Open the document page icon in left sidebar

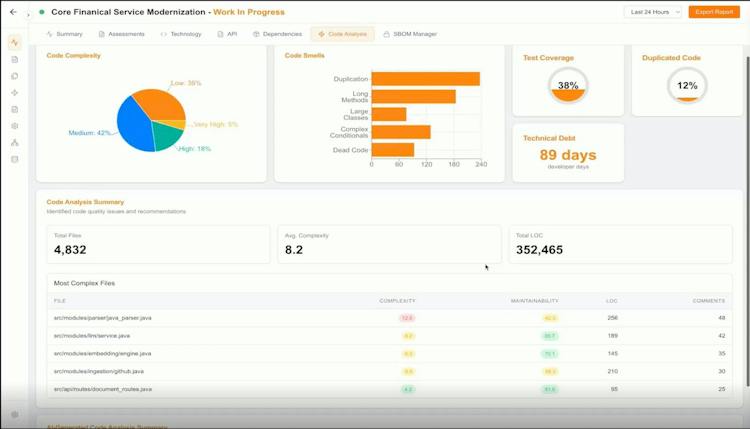tap(15, 59)
